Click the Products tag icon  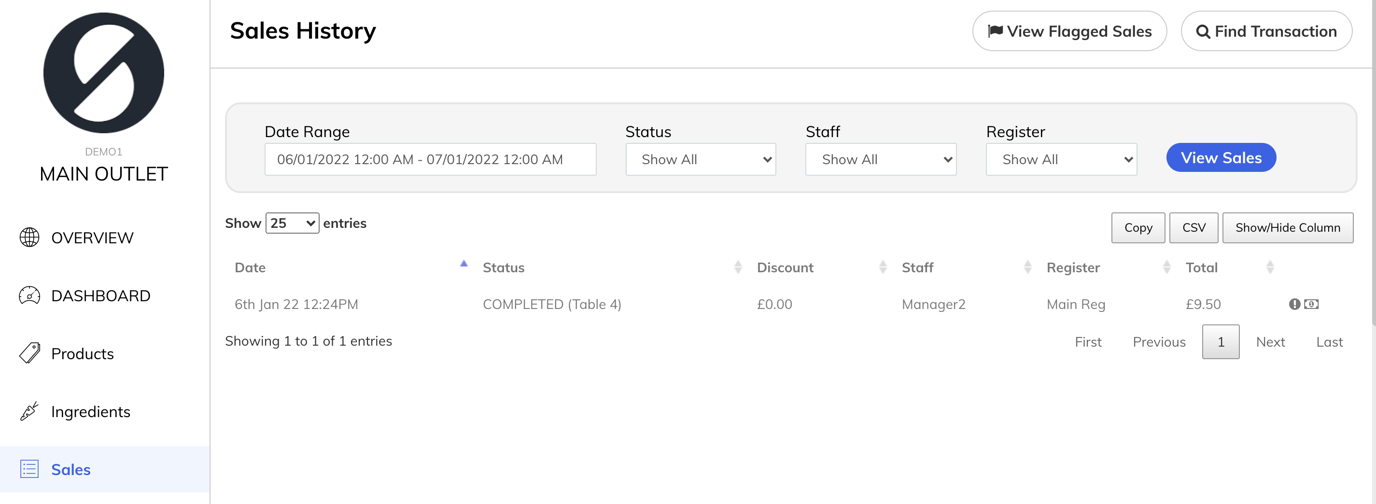click(x=29, y=353)
